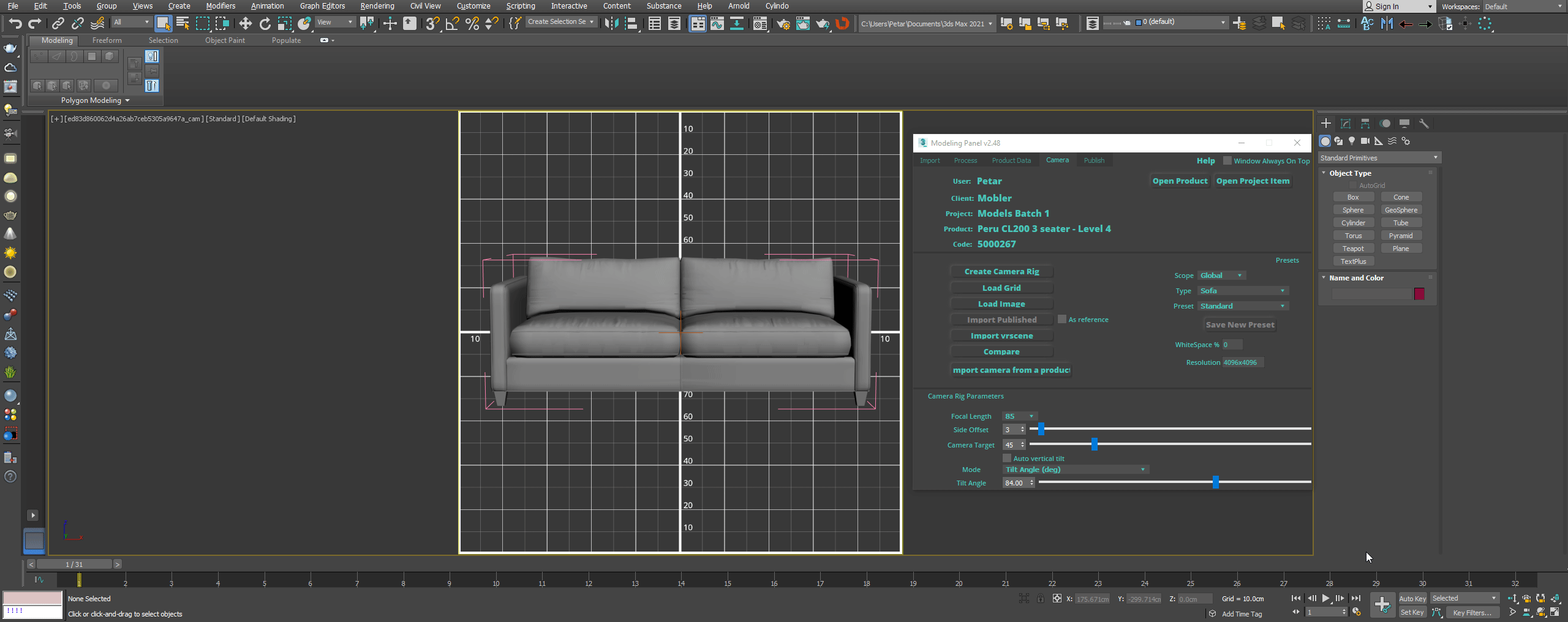Open the Standard Primitives dropdown
Viewport: 1568px width, 622px height.
[1378, 158]
